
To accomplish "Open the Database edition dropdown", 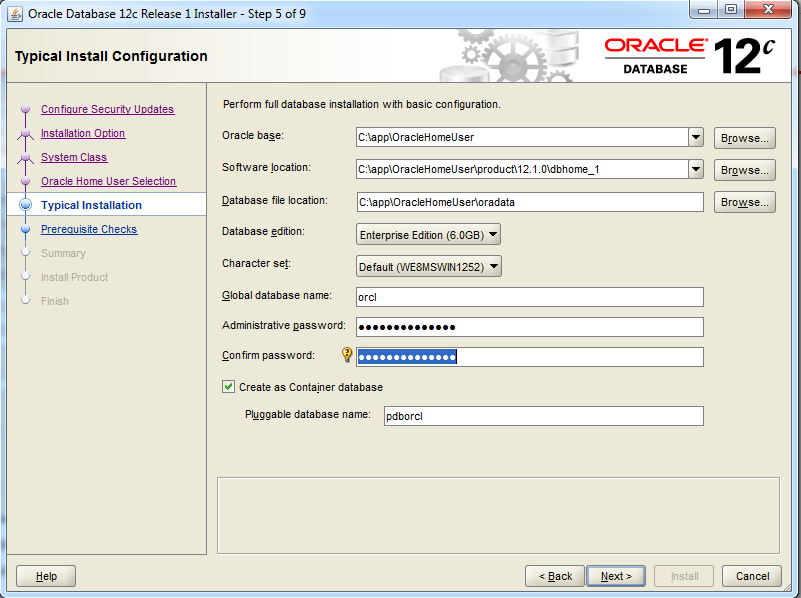I will coord(428,235).
